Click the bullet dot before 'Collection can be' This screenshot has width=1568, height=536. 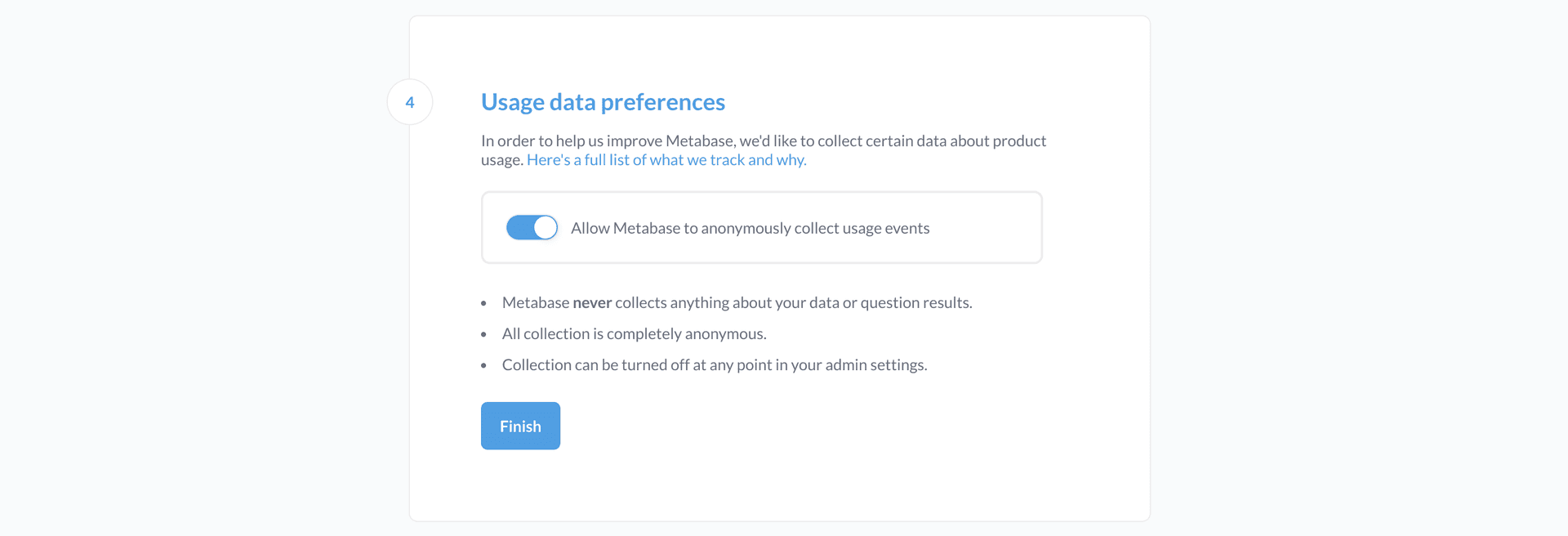484,366
